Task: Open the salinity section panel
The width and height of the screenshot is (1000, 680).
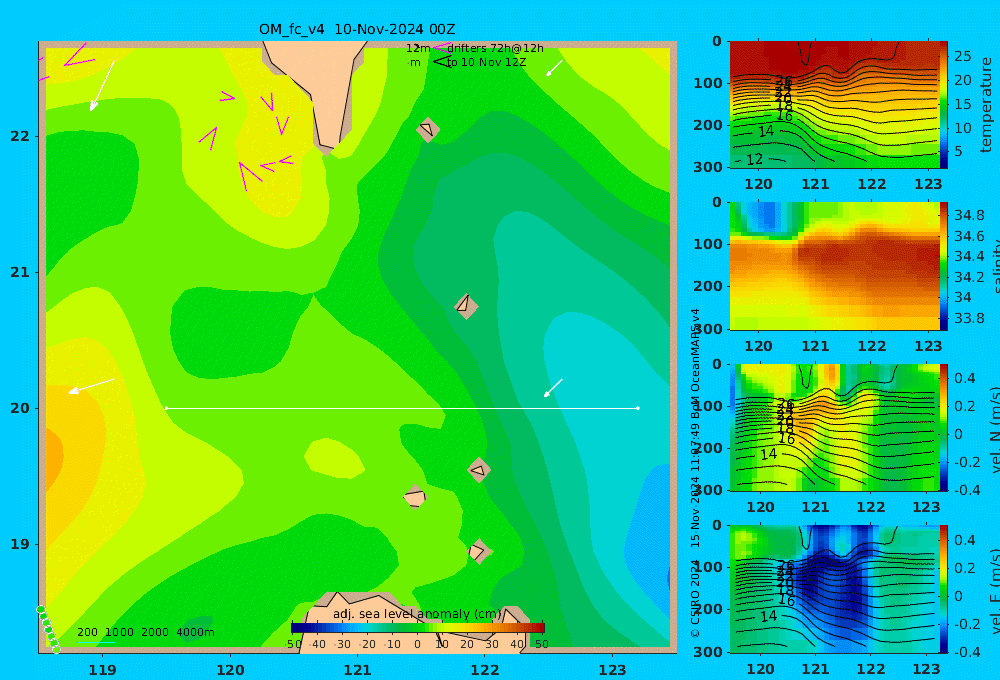Action: tap(834, 266)
